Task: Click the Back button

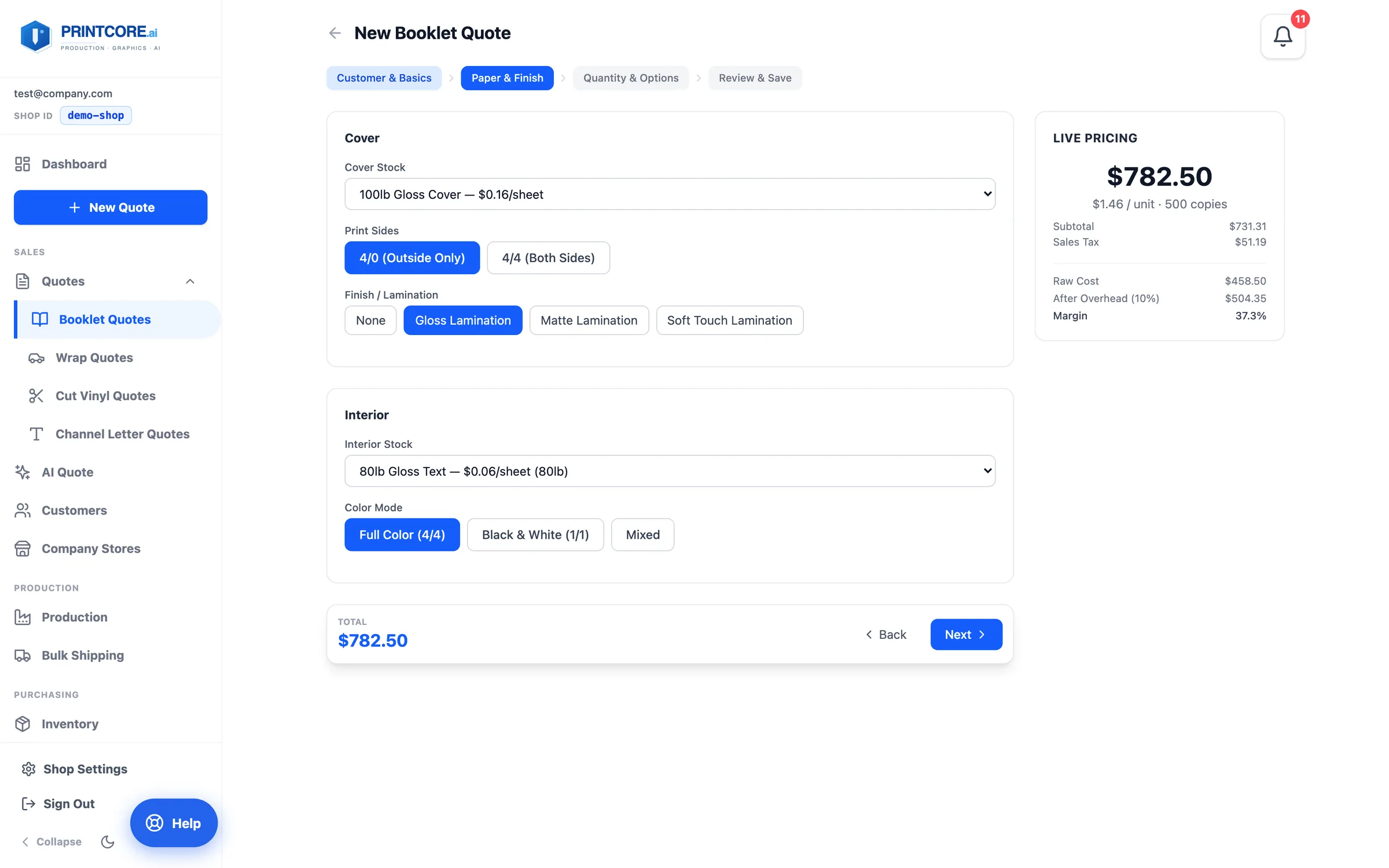Action: pyautogui.click(x=886, y=635)
